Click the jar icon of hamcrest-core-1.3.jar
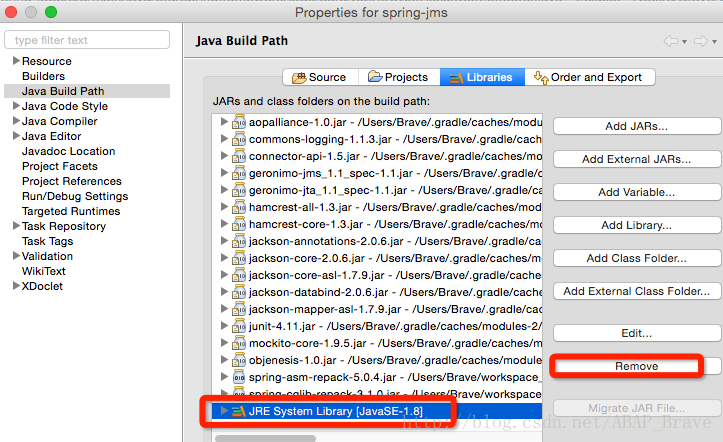This screenshot has width=723, height=442. [238, 224]
